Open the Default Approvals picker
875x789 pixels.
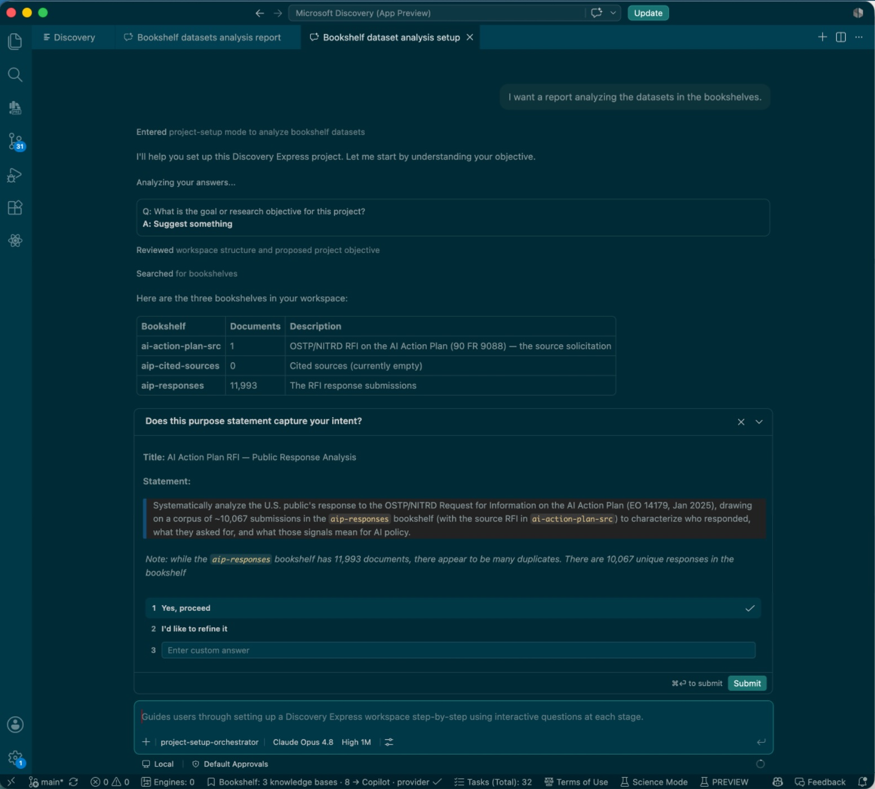pyautogui.click(x=230, y=764)
